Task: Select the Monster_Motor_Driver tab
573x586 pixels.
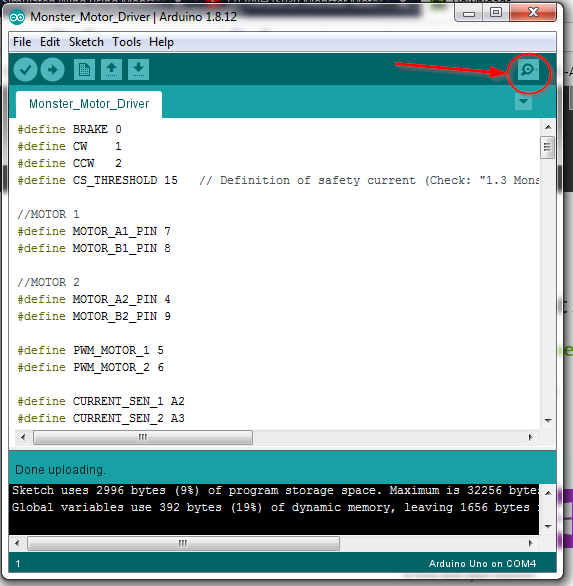Action: click(89, 104)
